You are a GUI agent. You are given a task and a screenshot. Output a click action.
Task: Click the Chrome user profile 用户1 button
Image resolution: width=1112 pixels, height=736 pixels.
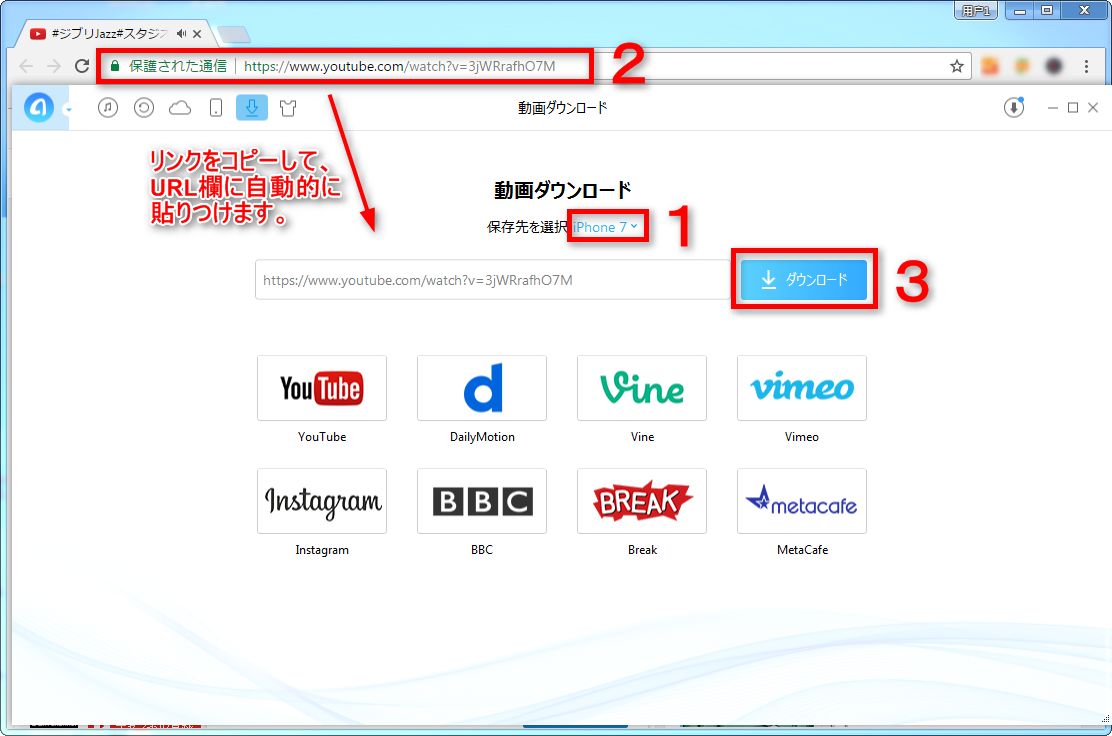click(976, 11)
